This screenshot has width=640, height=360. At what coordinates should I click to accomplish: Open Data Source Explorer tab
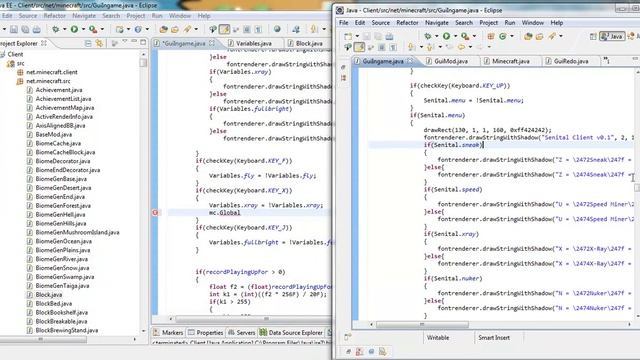click(291, 333)
